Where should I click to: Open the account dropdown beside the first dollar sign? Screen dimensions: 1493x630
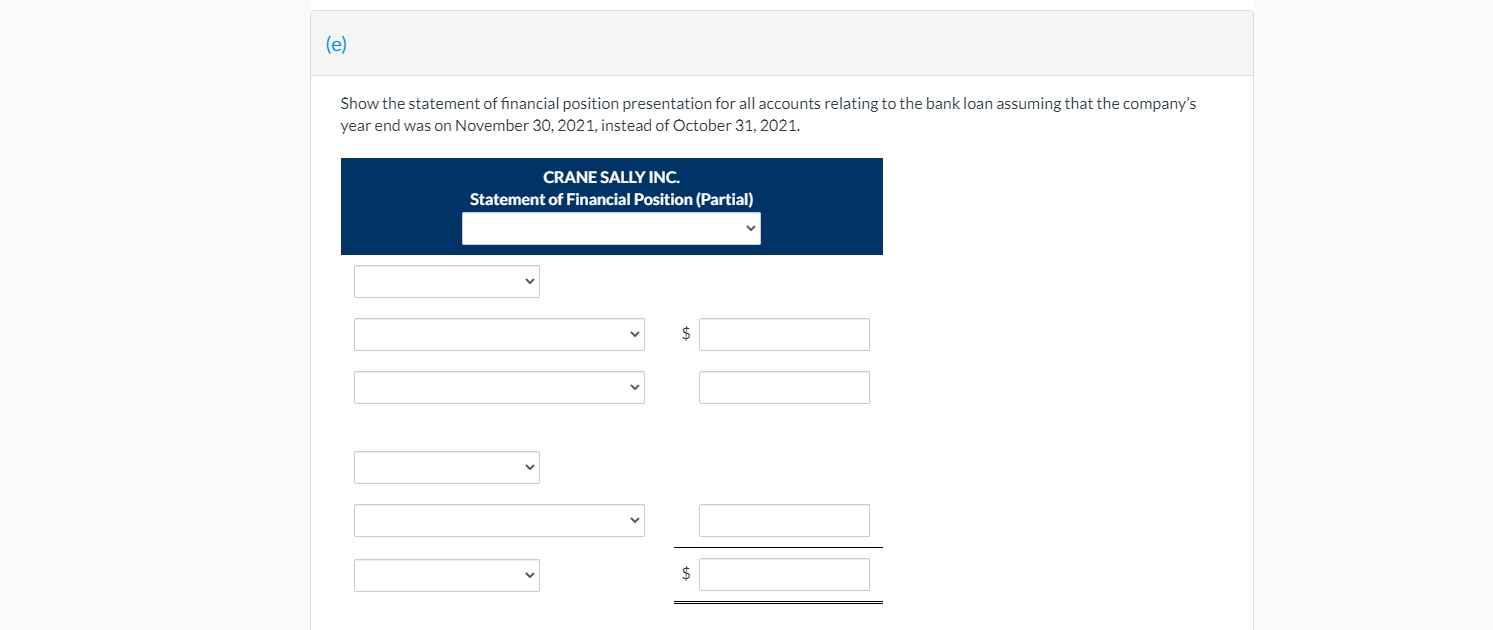click(499, 334)
